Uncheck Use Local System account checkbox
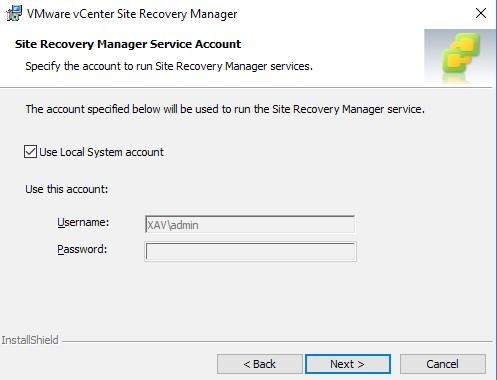Viewport: 497px width, 380px height. 30,152
